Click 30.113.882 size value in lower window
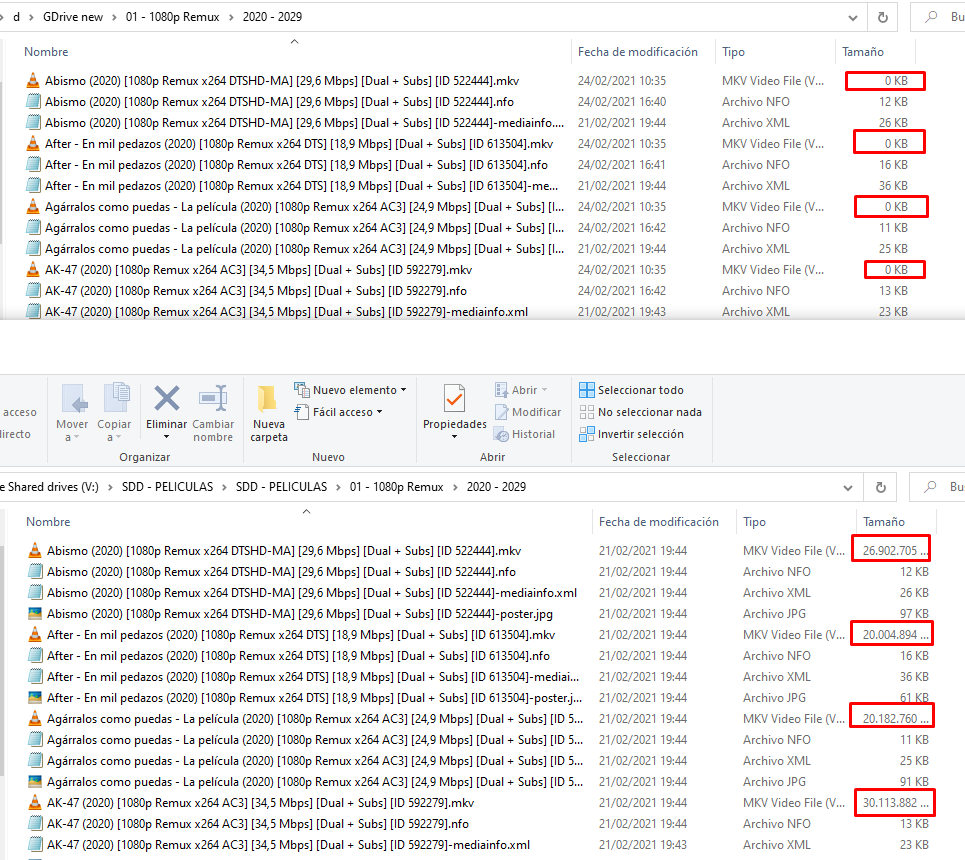Image resolution: width=965 pixels, height=860 pixels. click(x=895, y=803)
